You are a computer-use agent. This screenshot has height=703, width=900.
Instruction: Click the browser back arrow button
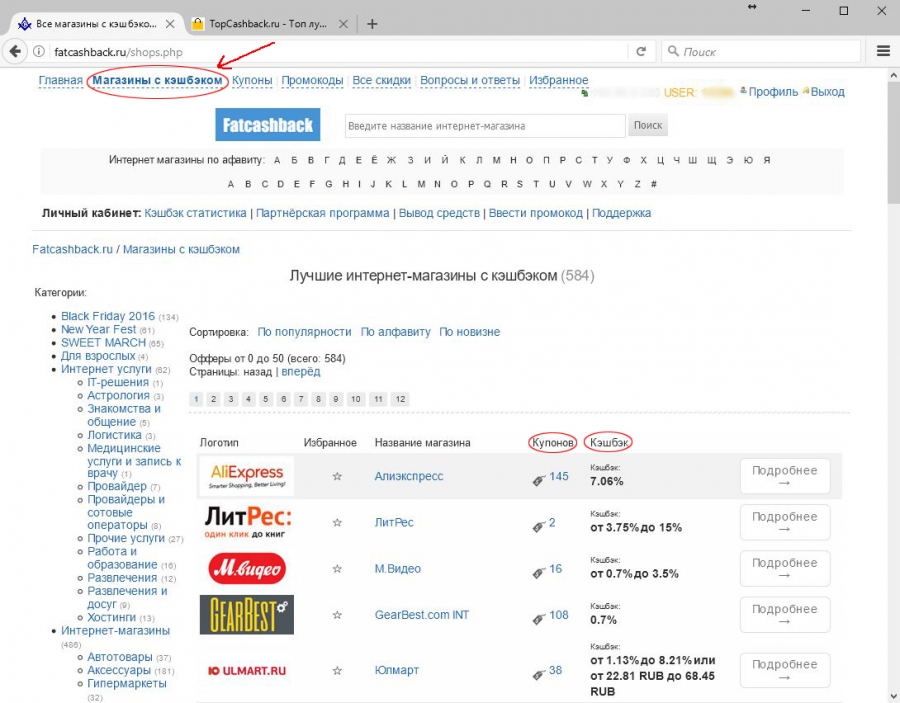15,52
